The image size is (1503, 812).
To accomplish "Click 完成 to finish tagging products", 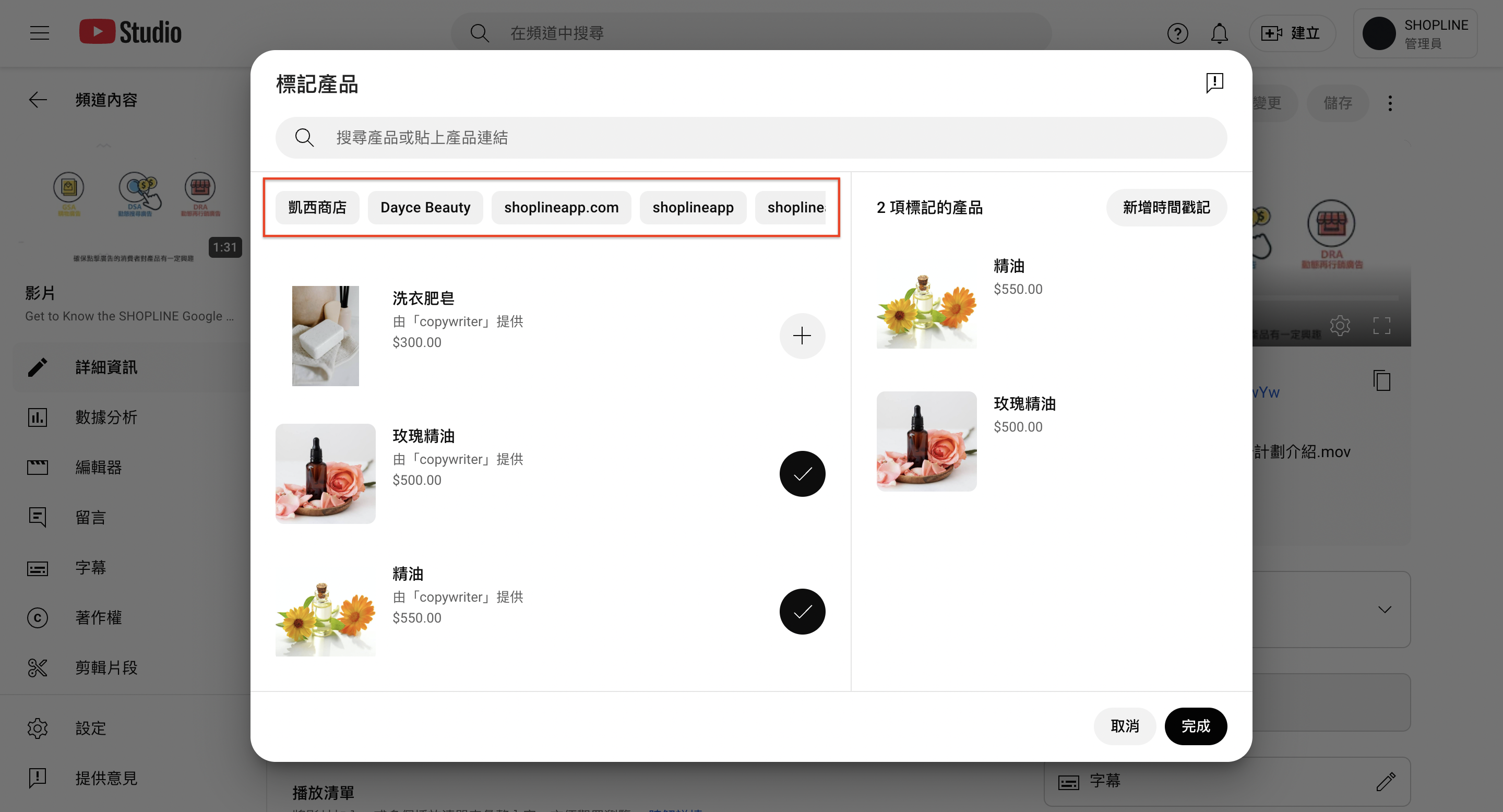I will (x=1196, y=726).
